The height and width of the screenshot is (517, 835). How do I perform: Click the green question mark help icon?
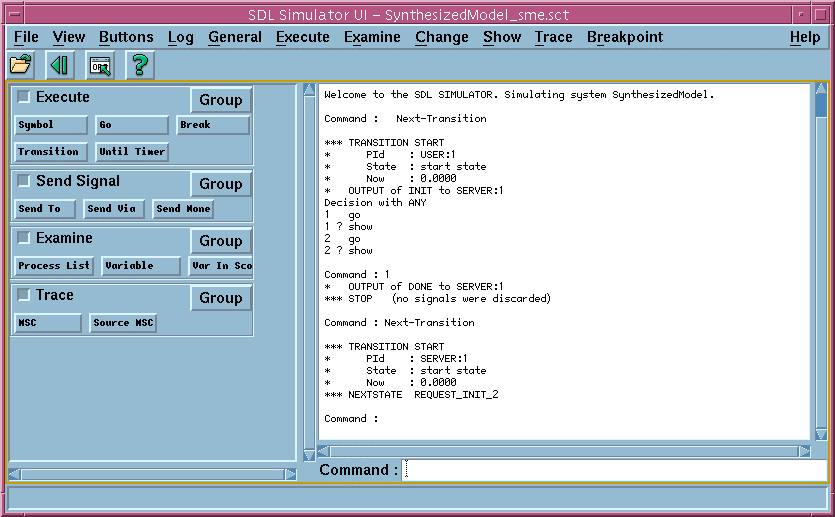click(140, 65)
